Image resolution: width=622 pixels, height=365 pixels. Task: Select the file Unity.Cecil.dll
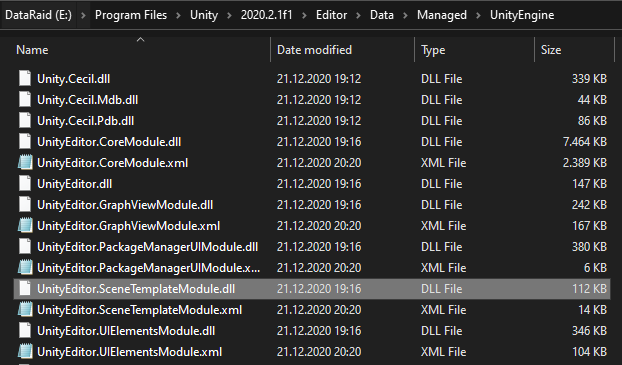73,79
